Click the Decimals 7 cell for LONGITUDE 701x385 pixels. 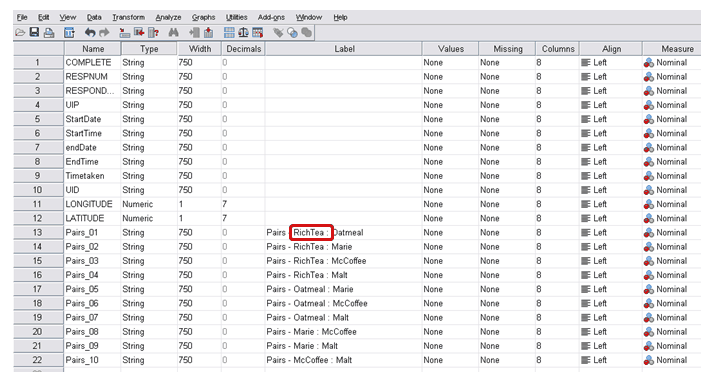coord(243,204)
